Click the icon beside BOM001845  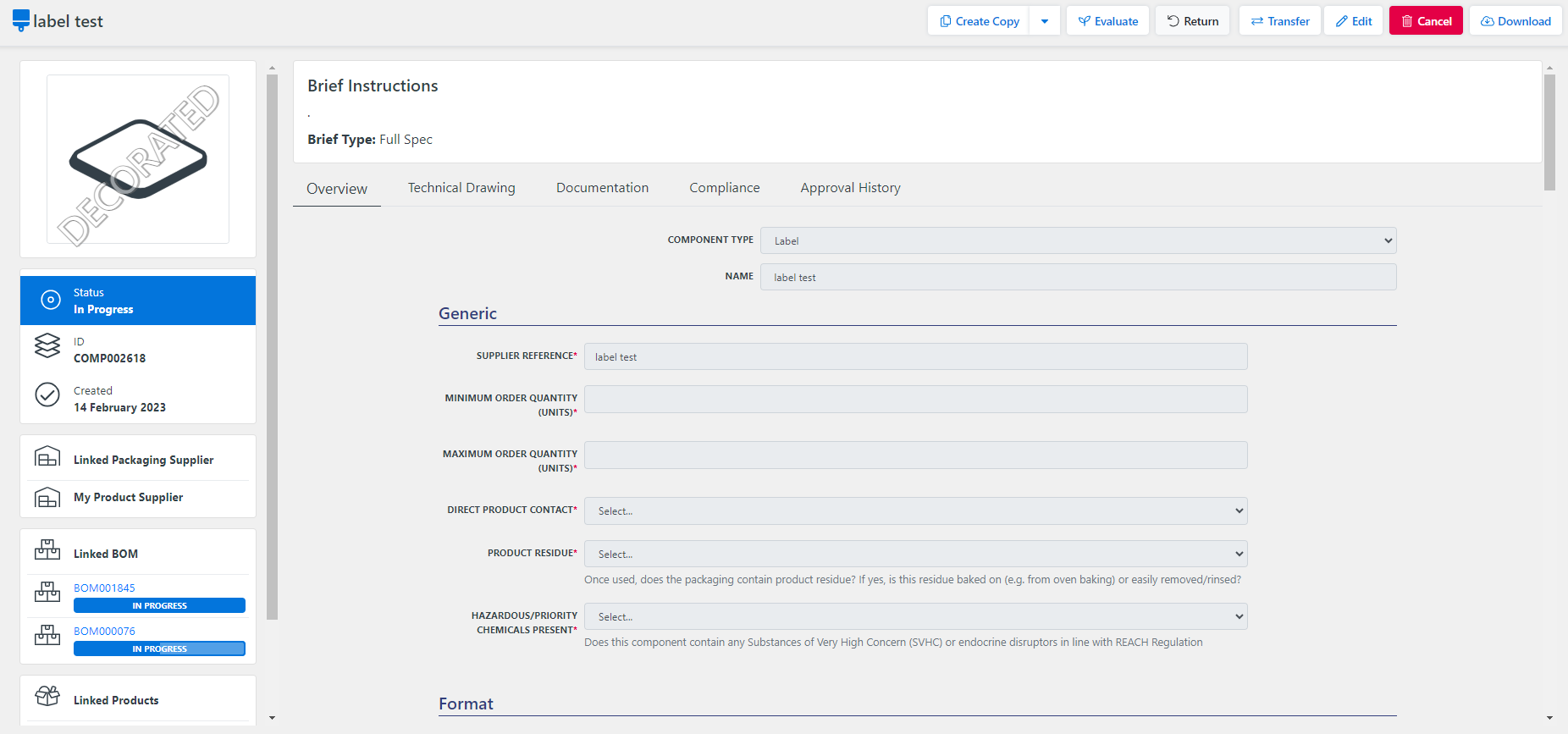(47, 592)
